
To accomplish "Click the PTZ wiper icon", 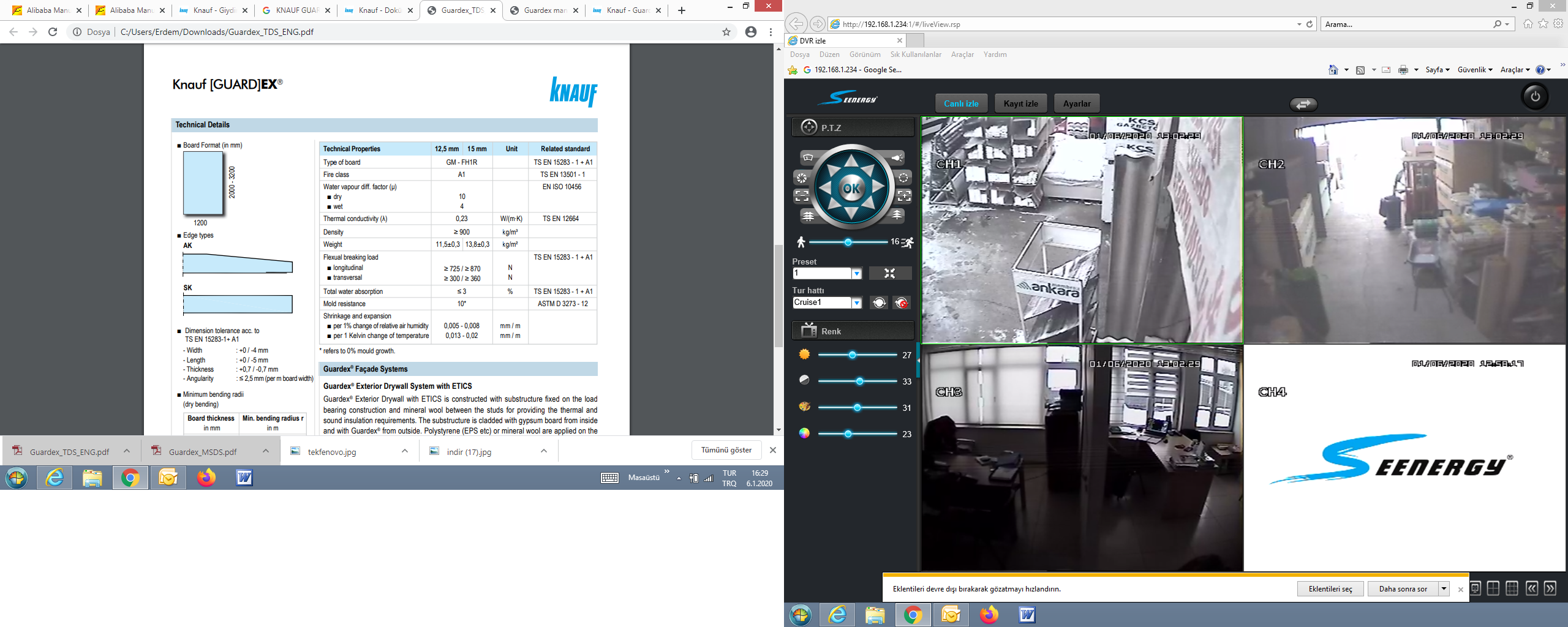I will (808, 158).
